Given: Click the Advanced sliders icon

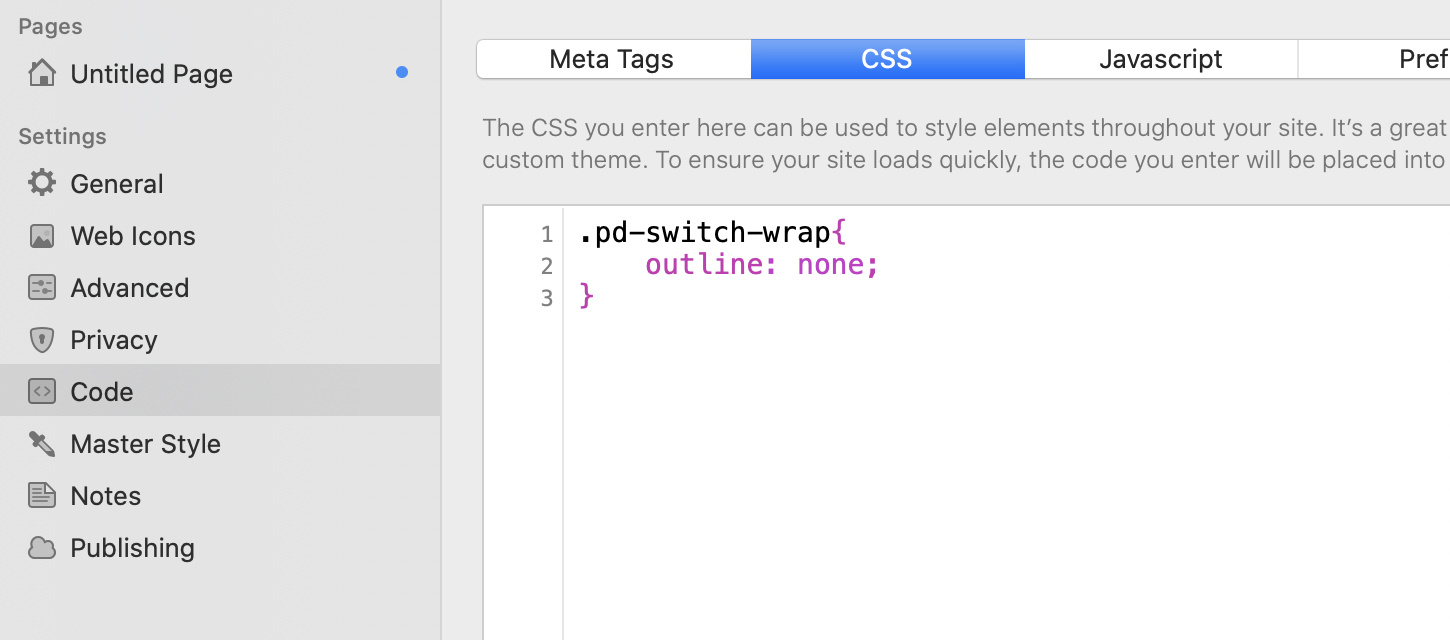Looking at the screenshot, I should tap(42, 287).
